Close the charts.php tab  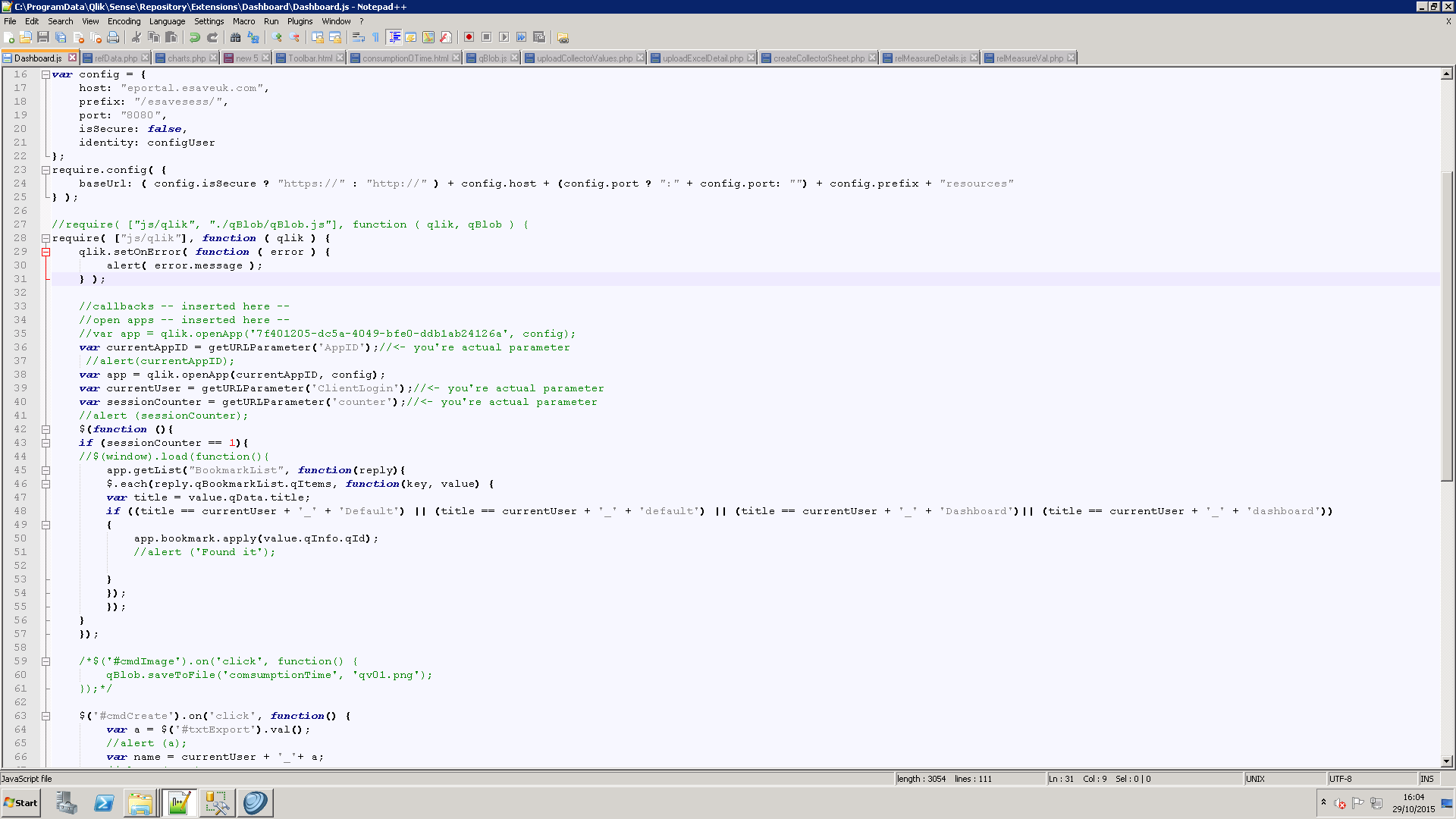pyautogui.click(x=213, y=58)
